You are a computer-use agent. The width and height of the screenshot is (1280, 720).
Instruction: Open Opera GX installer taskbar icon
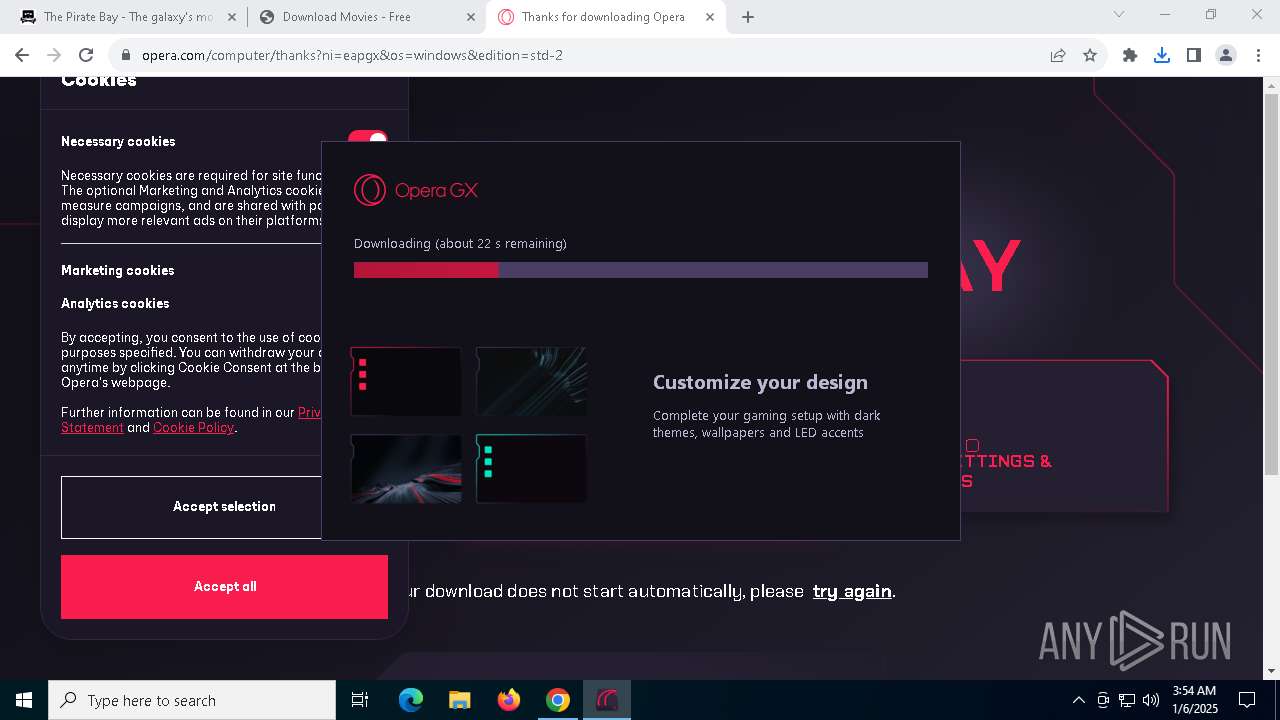click(x=607, y=700)
